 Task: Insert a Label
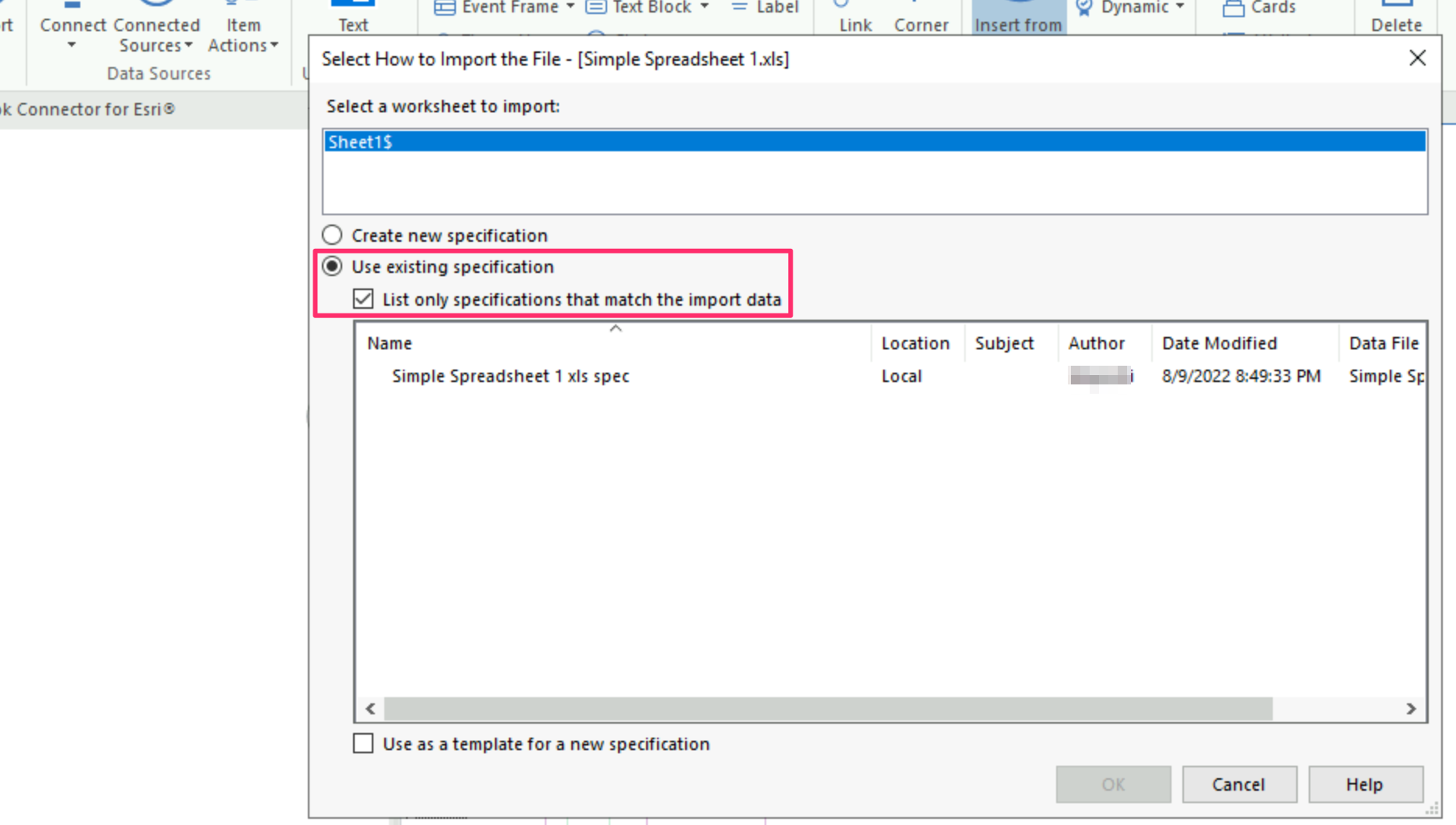click(x=765, y=7)
